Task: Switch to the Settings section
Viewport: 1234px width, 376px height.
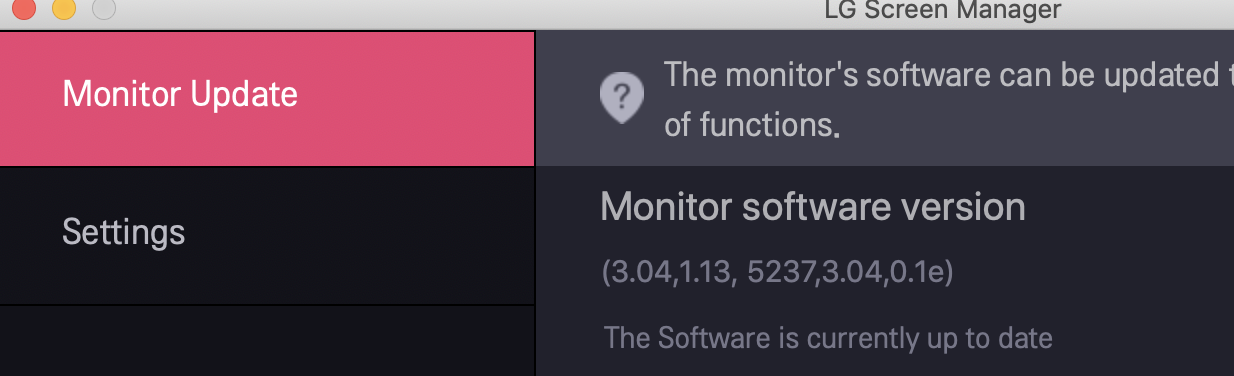Action: [267, 235]
